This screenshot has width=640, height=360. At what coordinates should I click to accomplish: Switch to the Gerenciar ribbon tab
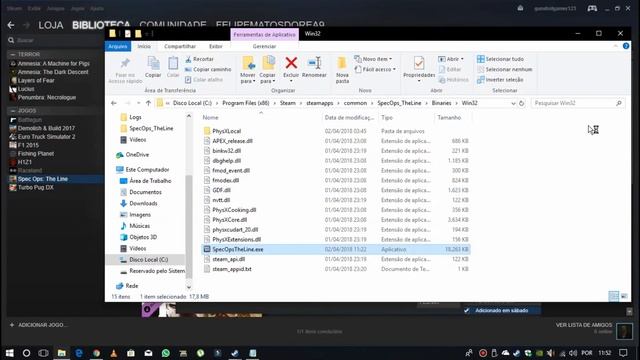264,47
